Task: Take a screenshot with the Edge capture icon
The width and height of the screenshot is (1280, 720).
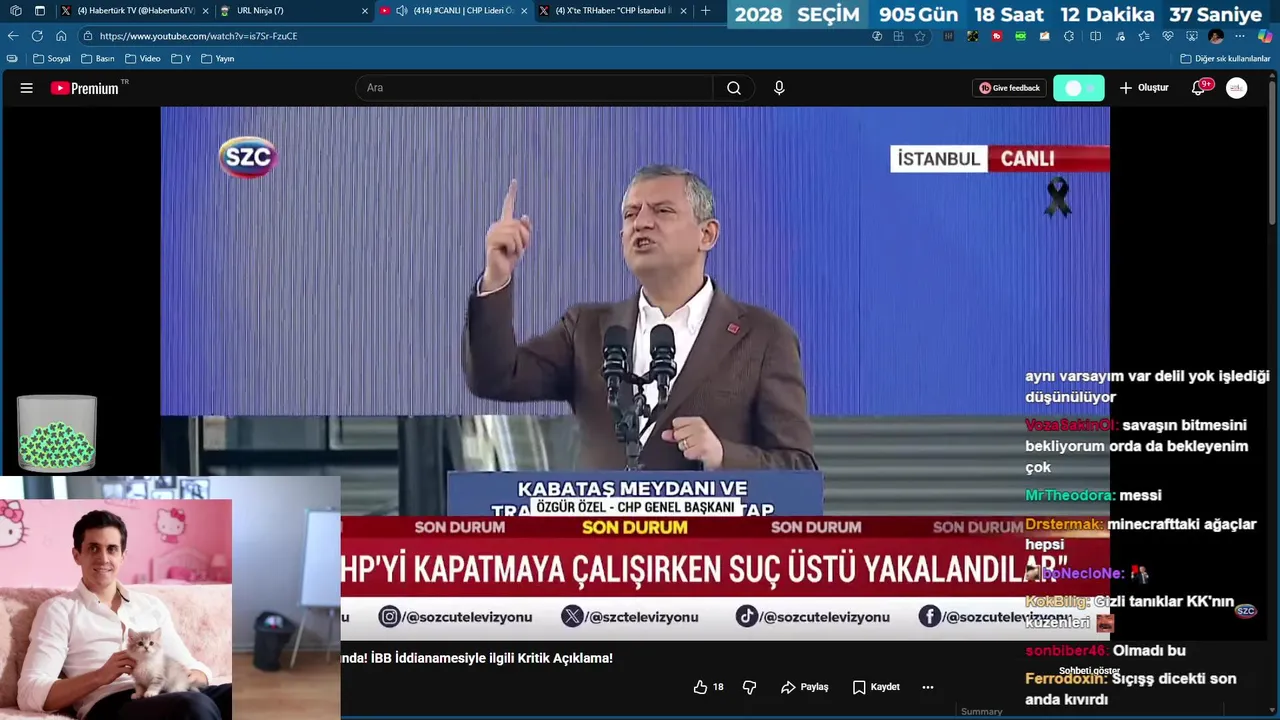Action: pos(1192,36)
